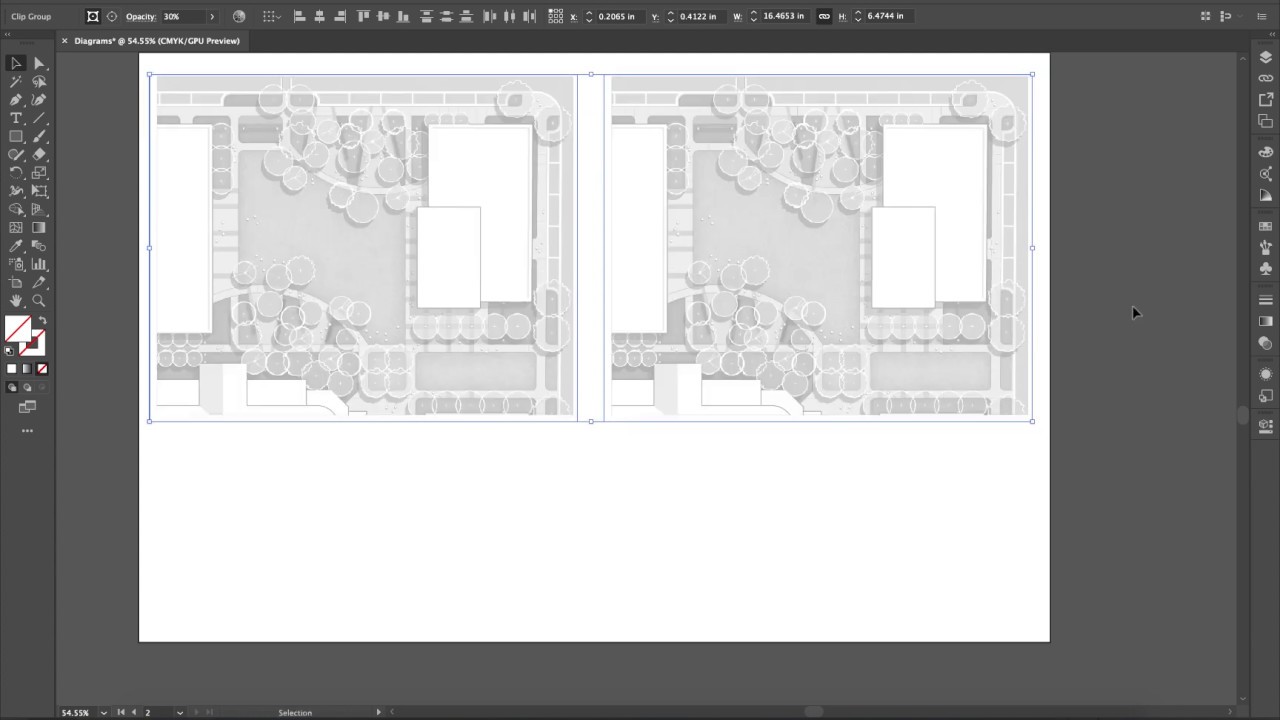Select the Slice tool
Image resolution: width=1280 pixels, height=720 pixels.
tap(39, 283)
